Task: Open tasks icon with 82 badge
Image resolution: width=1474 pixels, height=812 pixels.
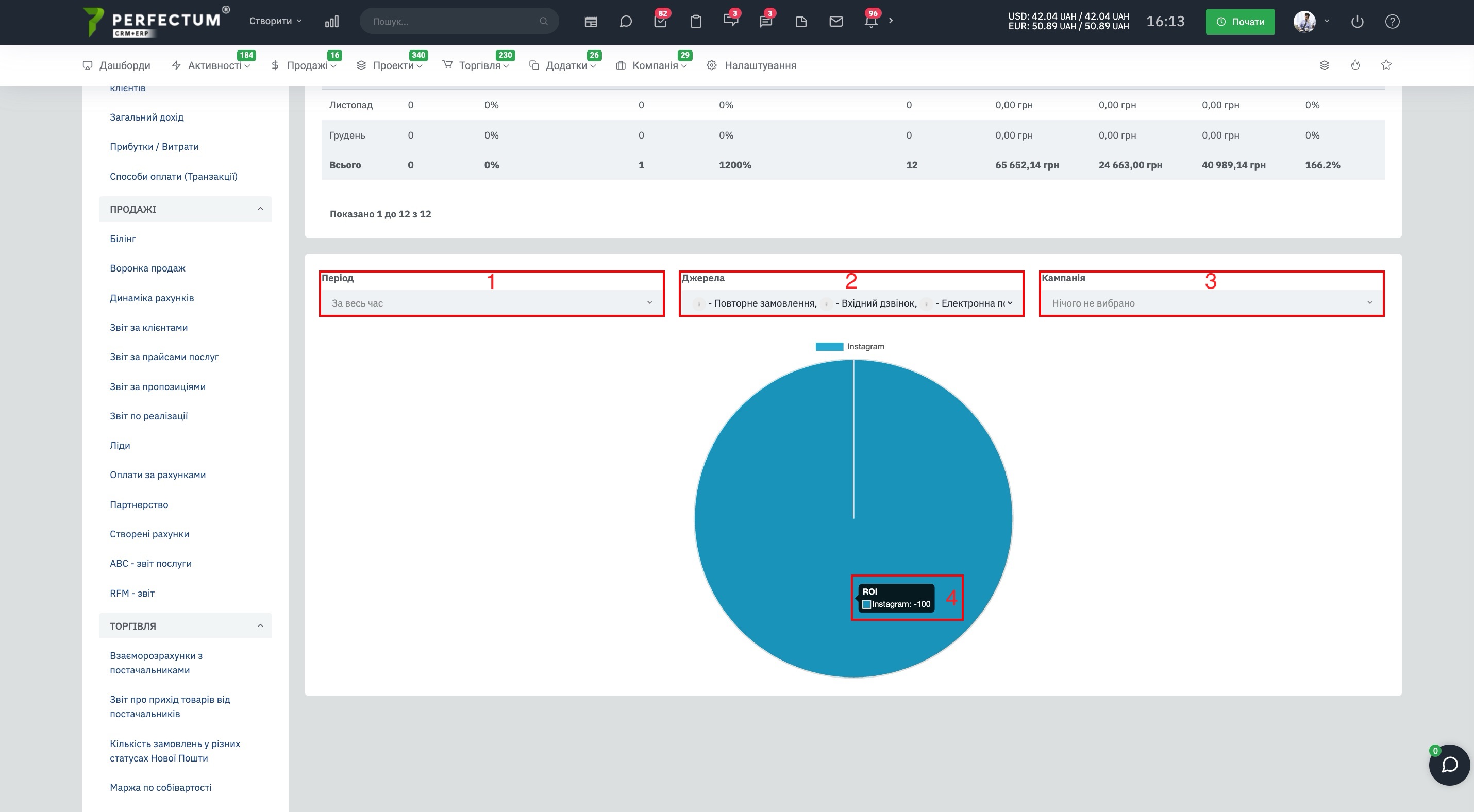Action: pos(660,21)
